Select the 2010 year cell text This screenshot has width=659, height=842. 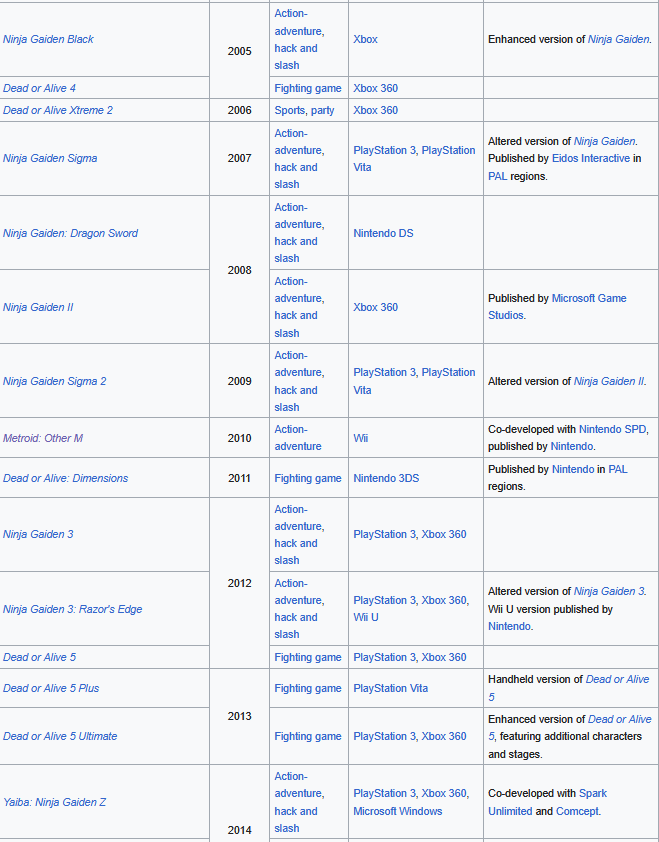pos(240,438)
